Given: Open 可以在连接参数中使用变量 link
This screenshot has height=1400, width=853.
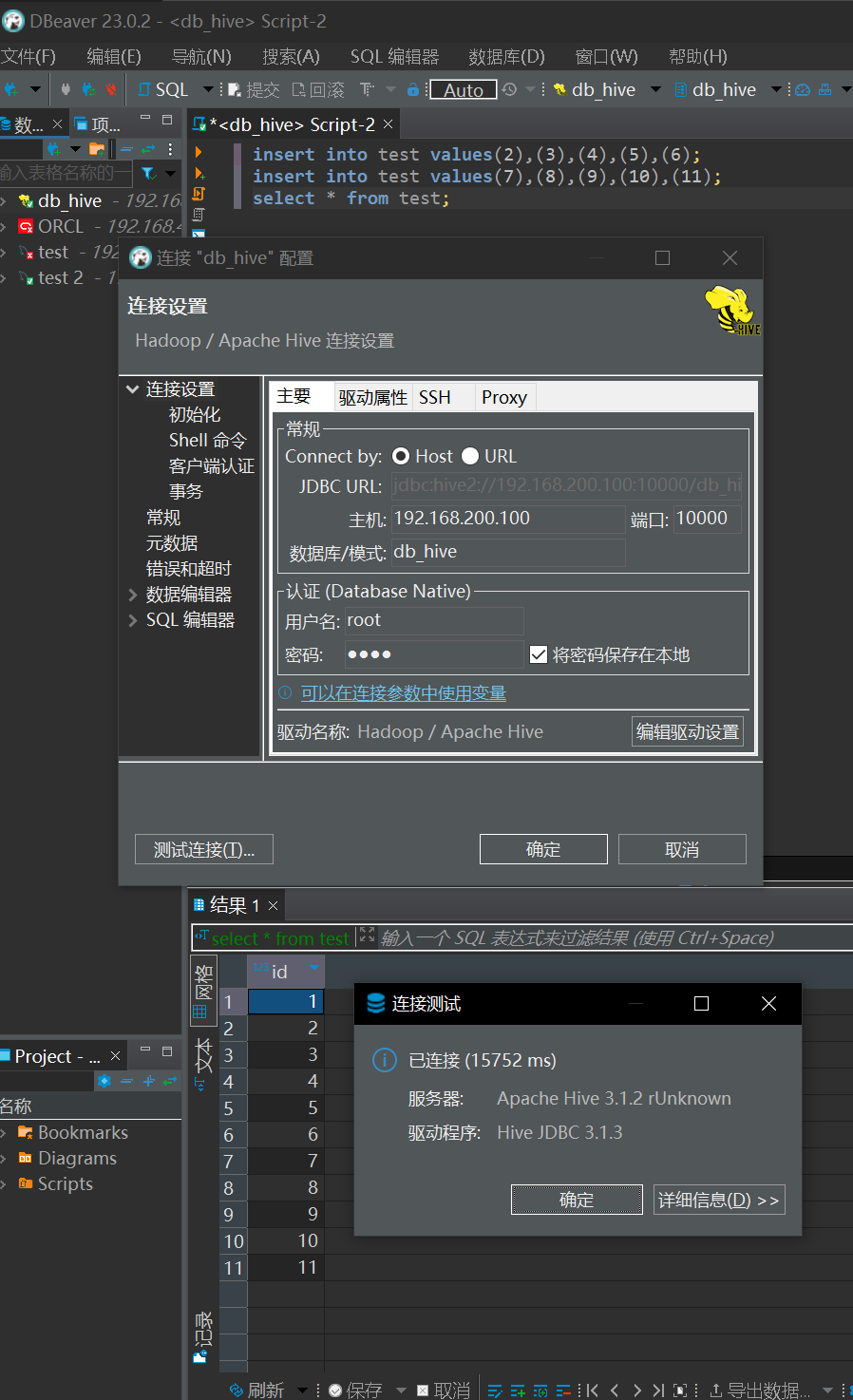Looking at the screenshot, I should (404, 693).
